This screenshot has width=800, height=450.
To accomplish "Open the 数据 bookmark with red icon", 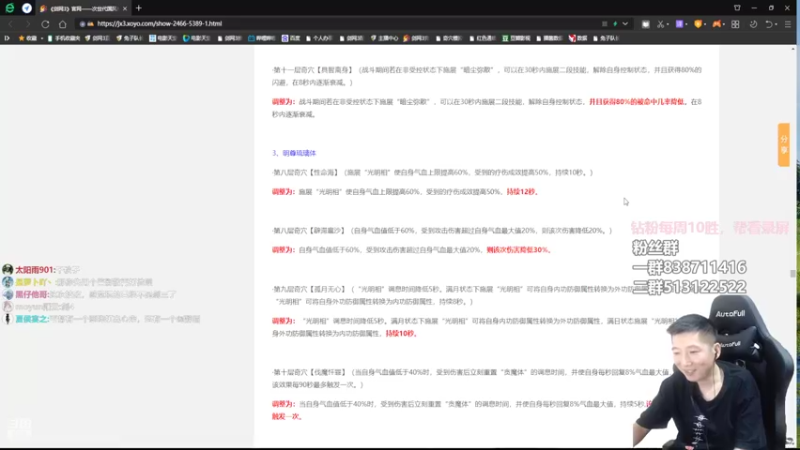I will tap(578, 38).
